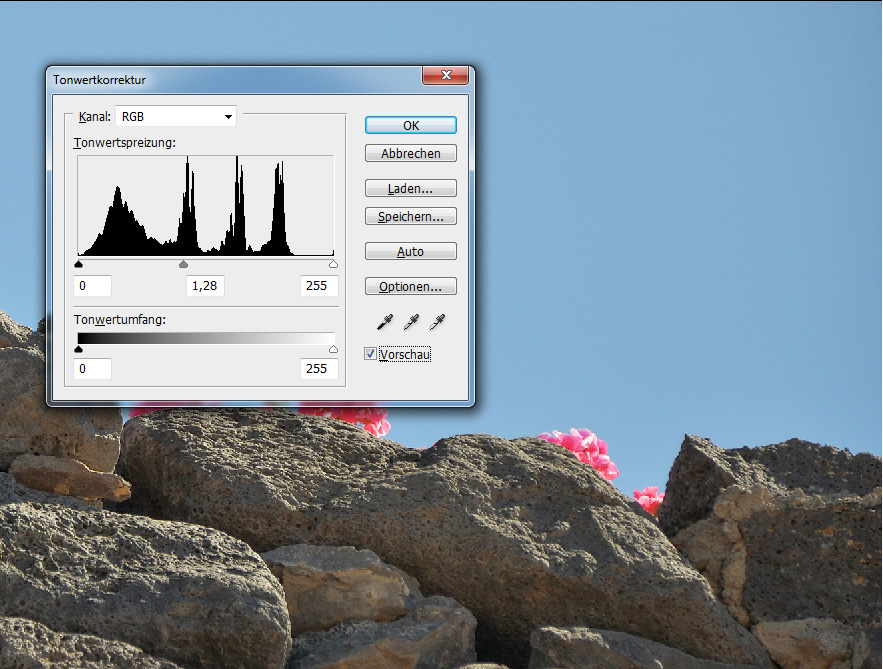Apply Auto levels correction

410,252
